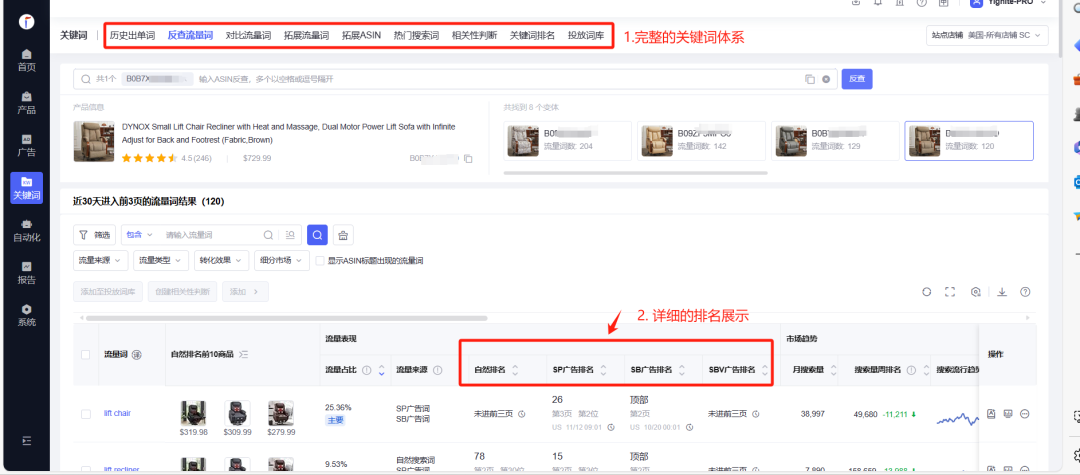
Task: Click the refresh circle icon above table
Action: tap(926, 292)
